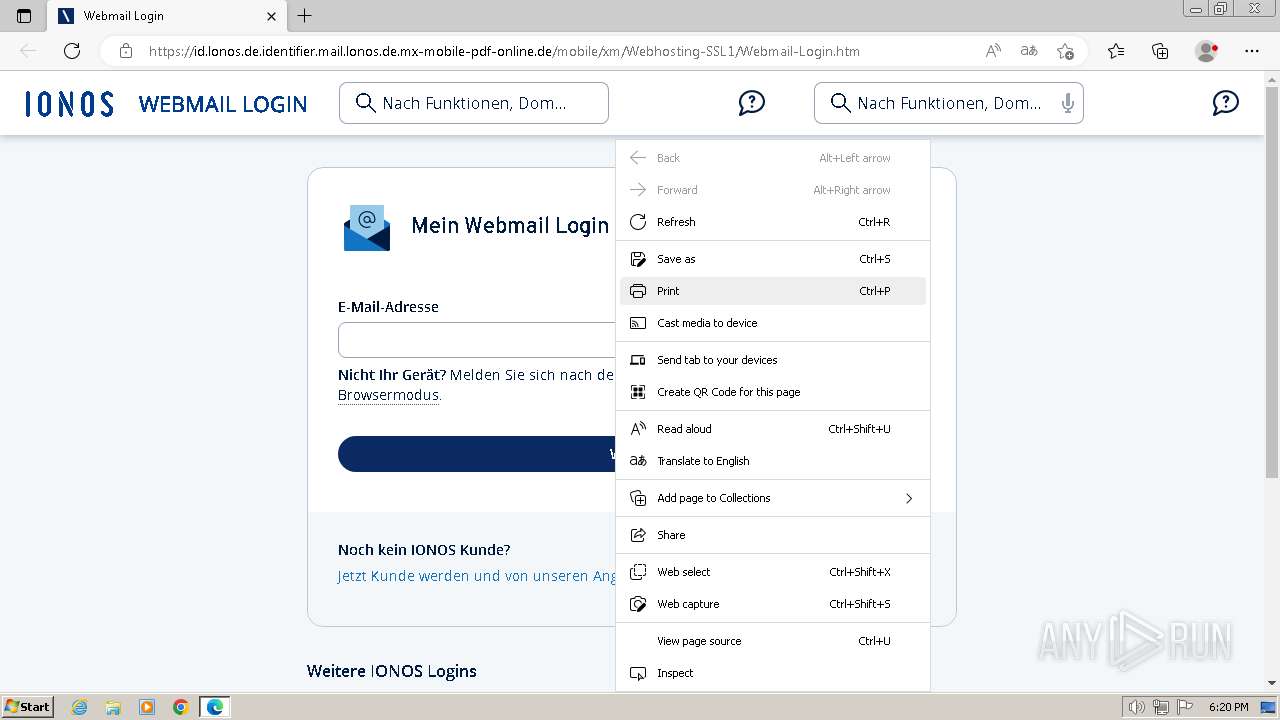Click the tab actions menu icon
The width and height of the screenshot is (1280, 720).
point(24,16)
